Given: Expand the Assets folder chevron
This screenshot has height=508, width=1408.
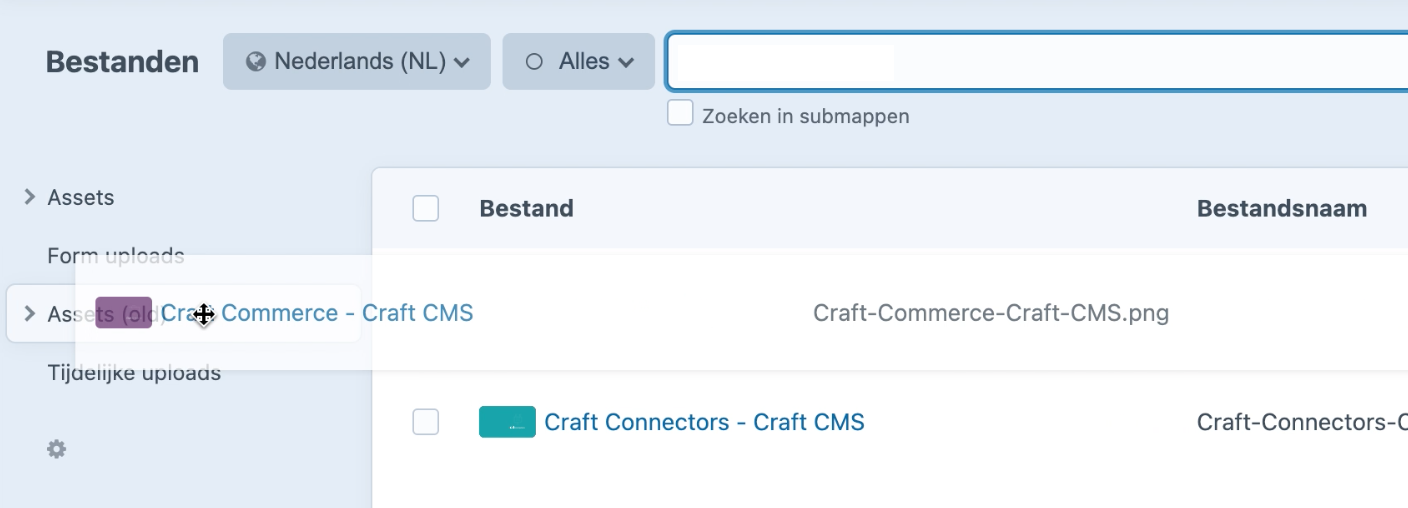Looking at the screenshot, I should [x=30, y=197].
